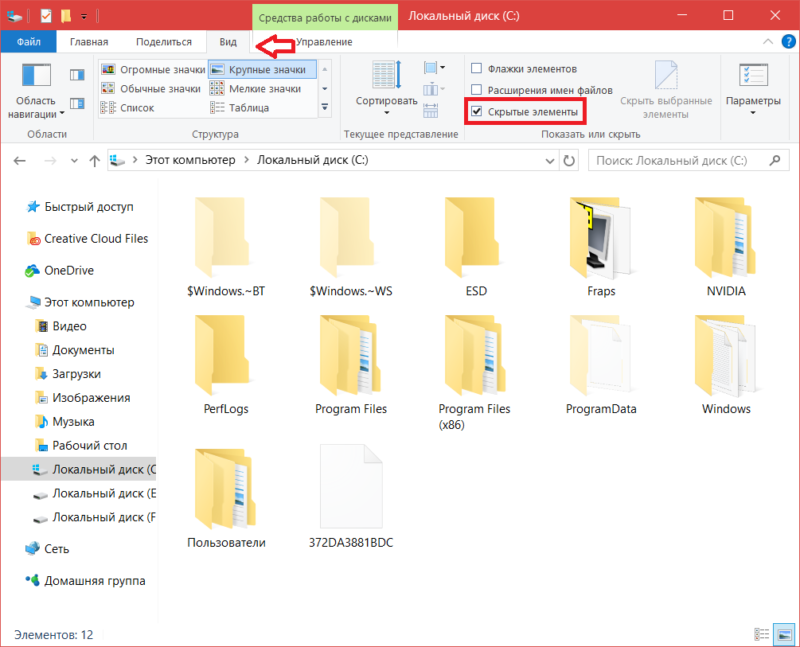Switch to details view in status bar
800x647 pixels.
tap(762, 634)
